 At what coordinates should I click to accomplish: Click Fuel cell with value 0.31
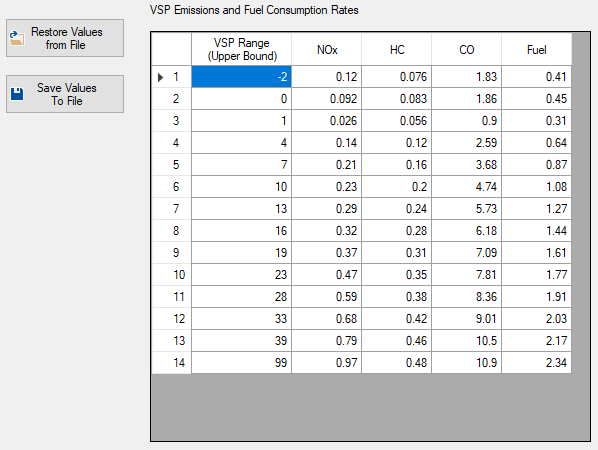[537, 121]
